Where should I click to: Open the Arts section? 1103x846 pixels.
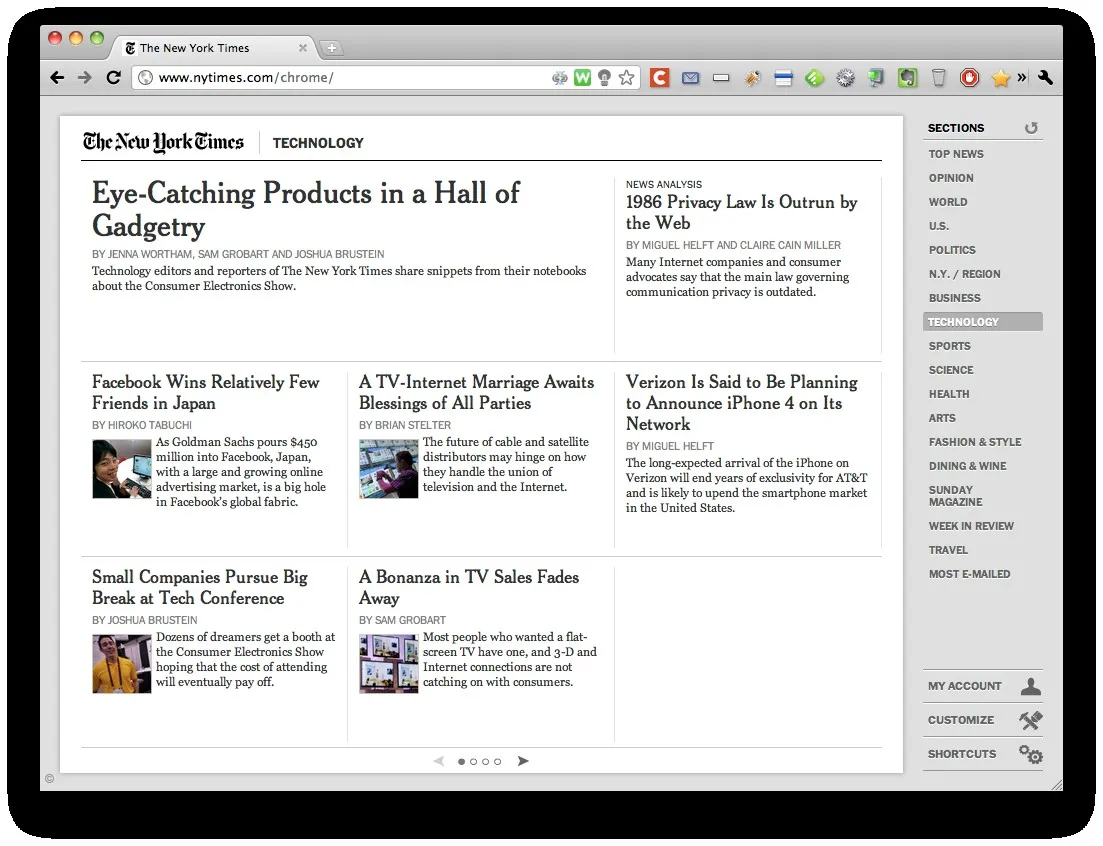pyautogui.click(x=942, y=418)
